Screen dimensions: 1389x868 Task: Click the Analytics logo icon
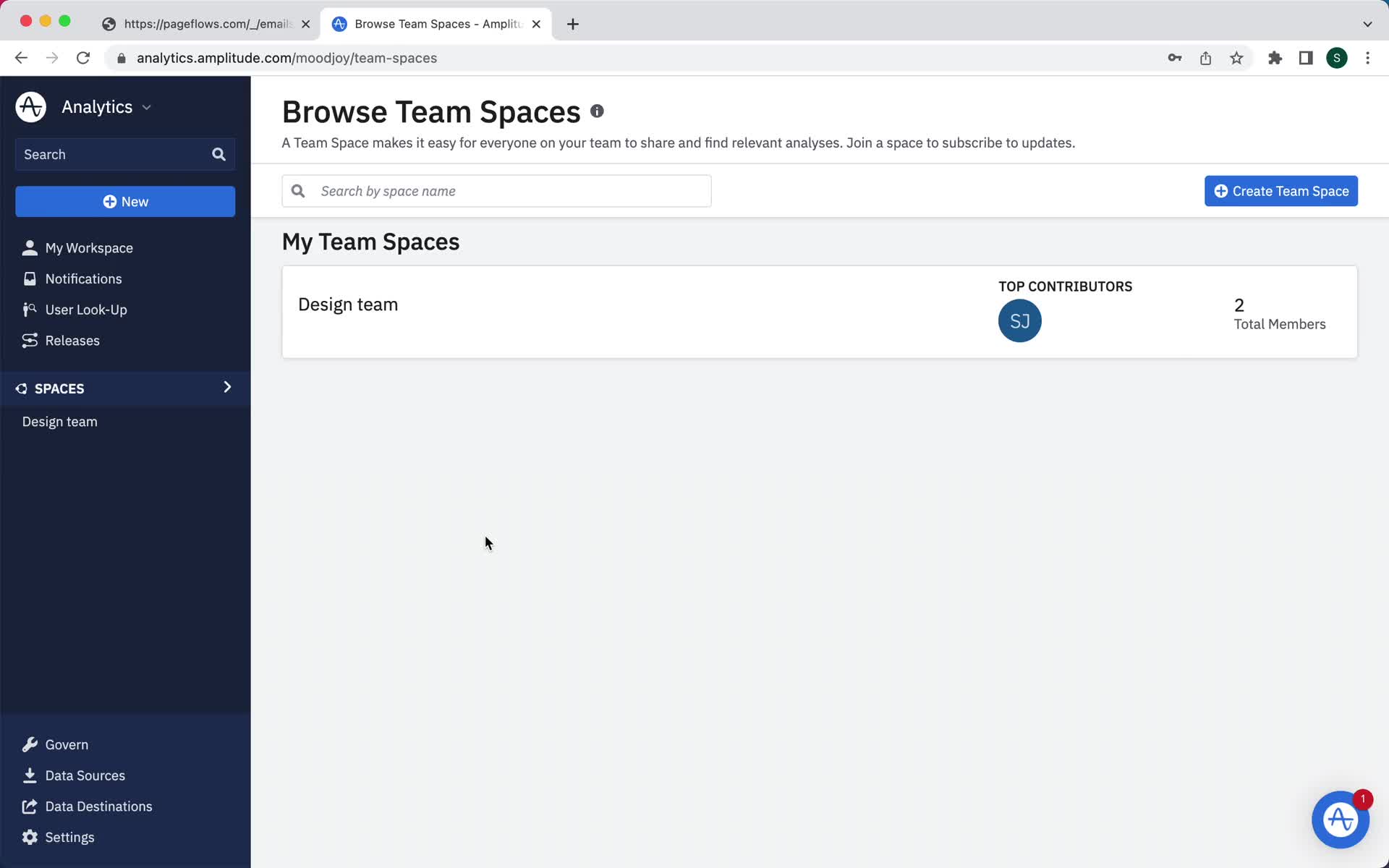31,106
